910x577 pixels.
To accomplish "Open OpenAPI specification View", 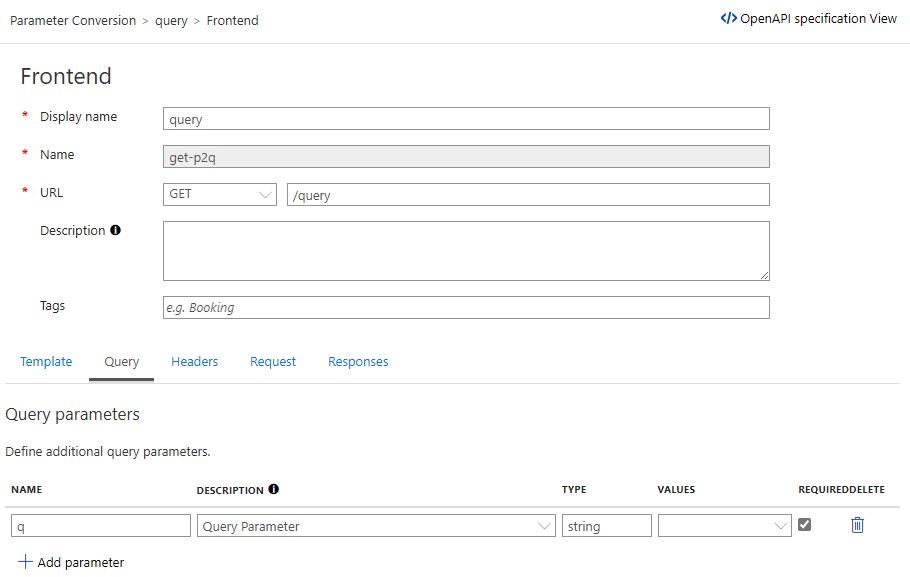I will pos(818,18).
